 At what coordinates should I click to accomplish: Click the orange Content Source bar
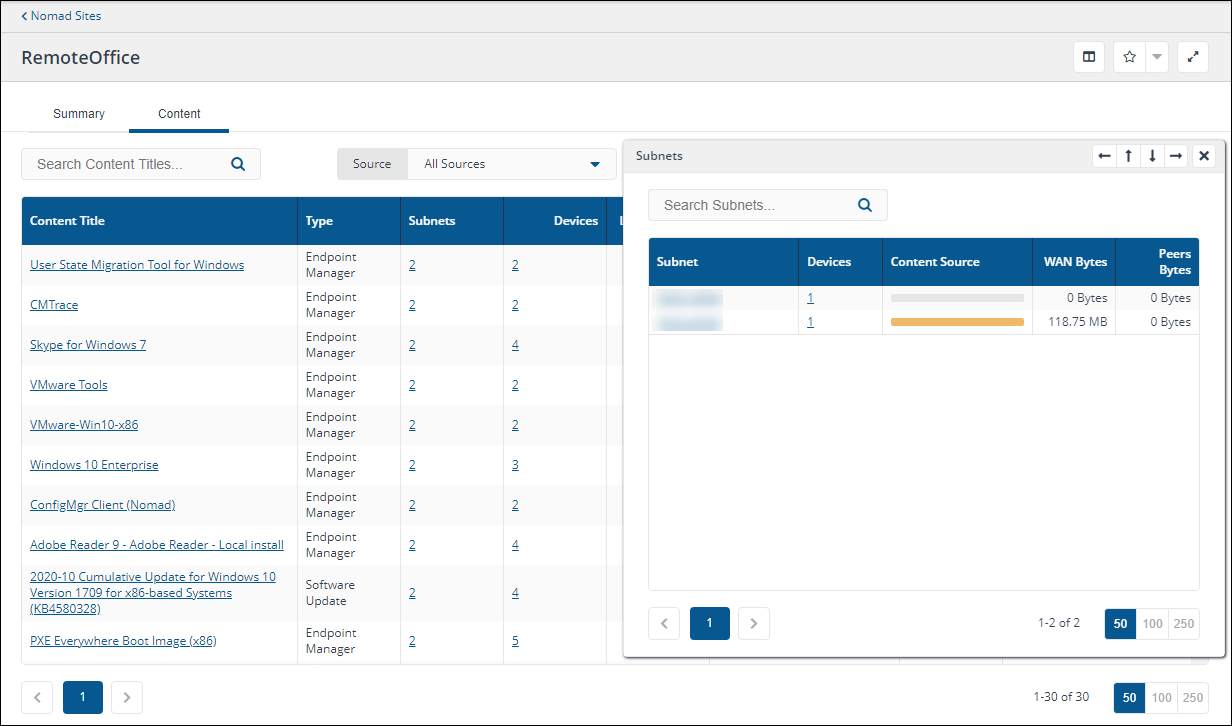point(957,322)
